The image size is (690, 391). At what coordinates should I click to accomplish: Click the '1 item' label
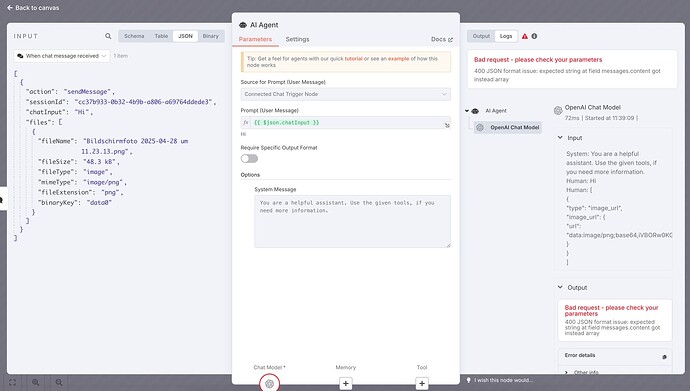pos(121,56)
